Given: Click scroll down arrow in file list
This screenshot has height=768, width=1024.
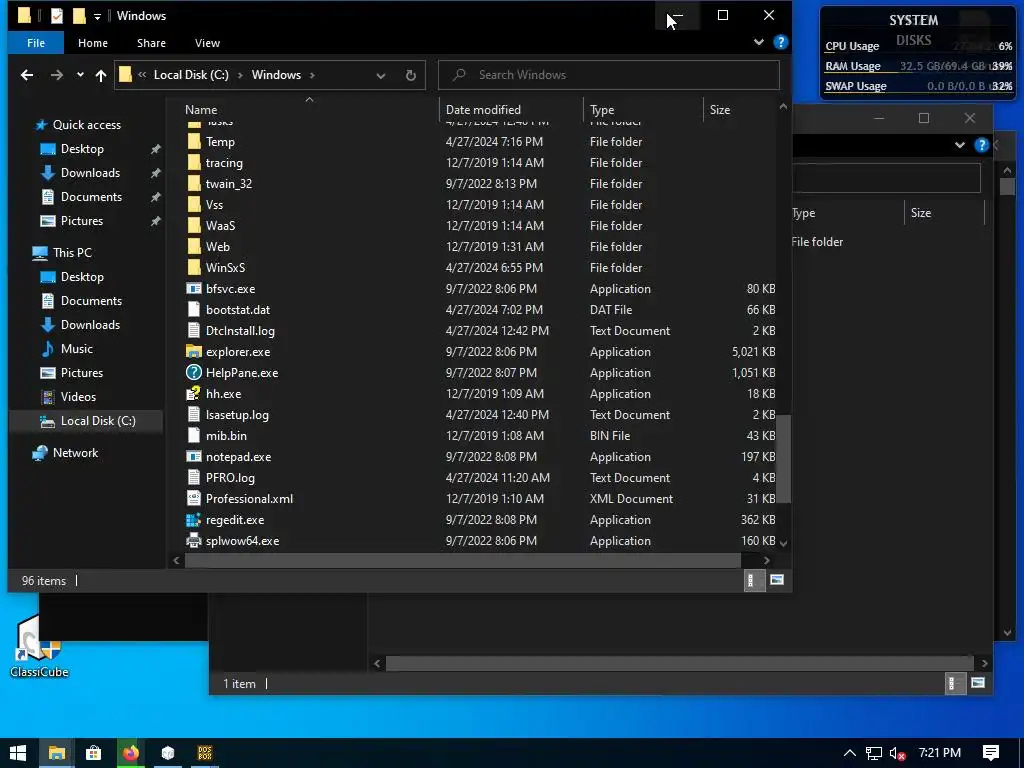Looking at the screenshot, I should click(x=784, y=543).
